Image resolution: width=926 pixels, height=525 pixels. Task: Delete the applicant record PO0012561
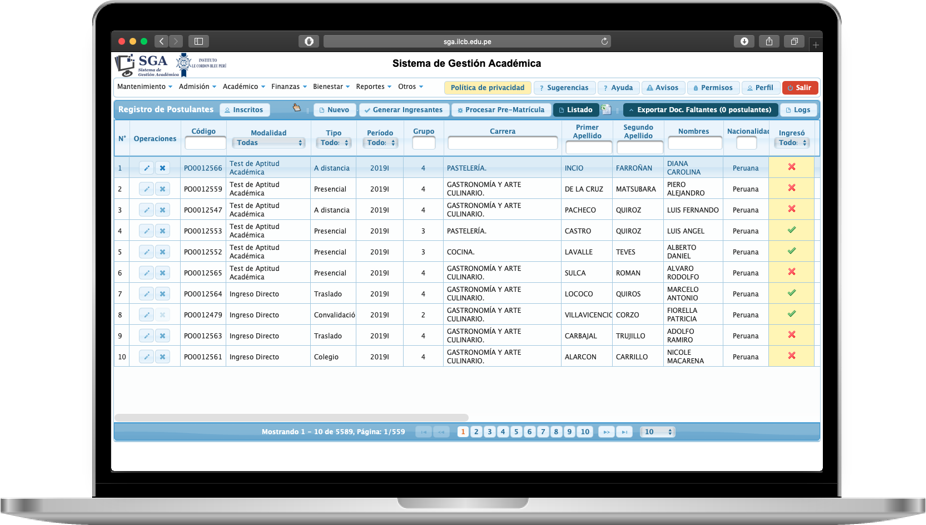162,357
